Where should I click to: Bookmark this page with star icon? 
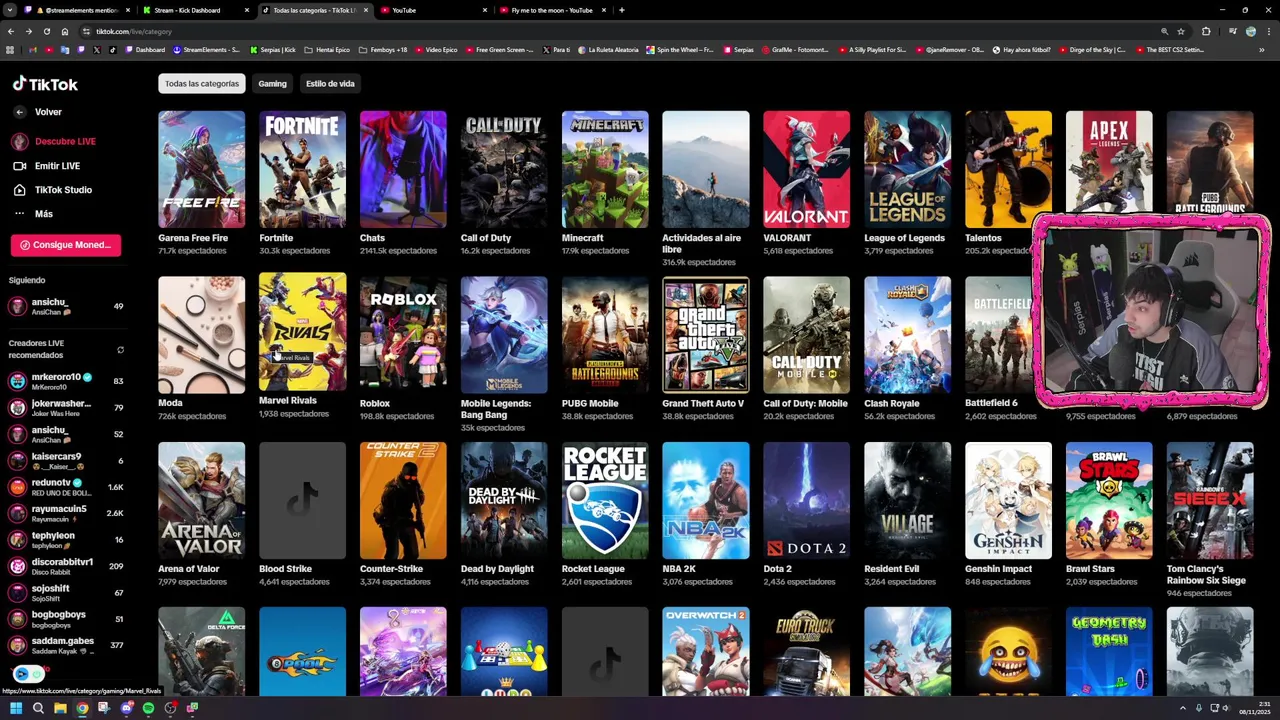[x=1181, y=31]
